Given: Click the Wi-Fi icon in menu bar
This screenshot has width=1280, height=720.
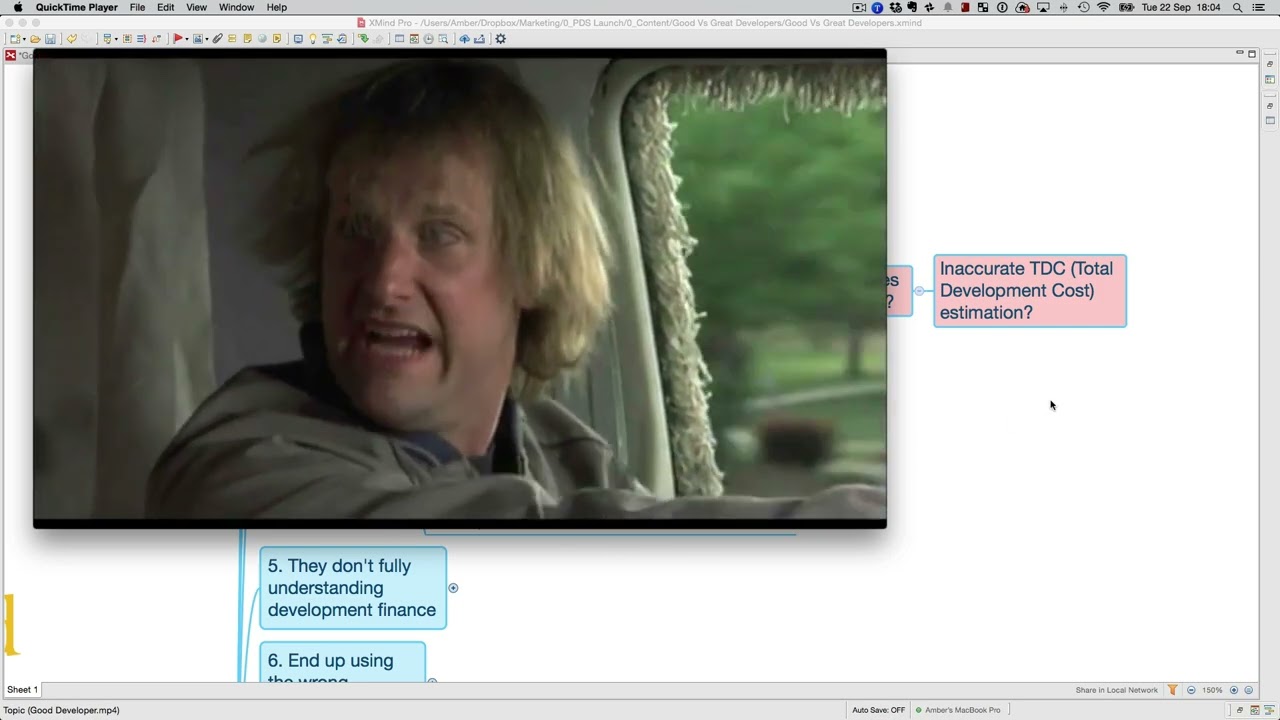Looking at the screenshot, I should point(1104,7).
